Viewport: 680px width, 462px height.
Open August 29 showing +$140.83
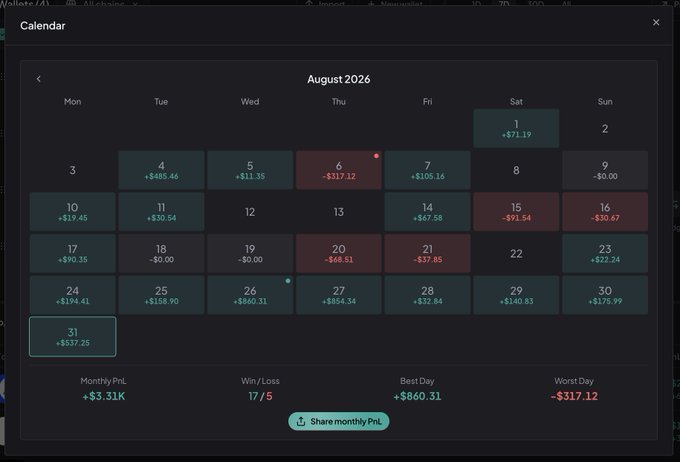coord(516,295)
